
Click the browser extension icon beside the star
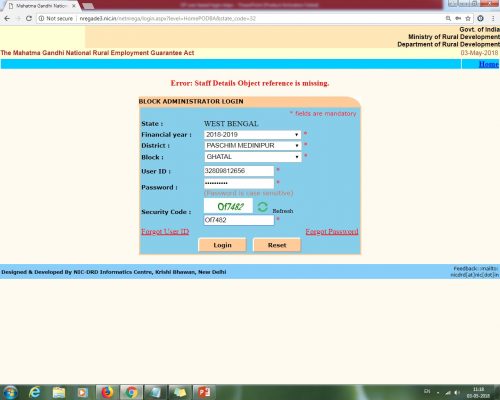pos(480,19)
